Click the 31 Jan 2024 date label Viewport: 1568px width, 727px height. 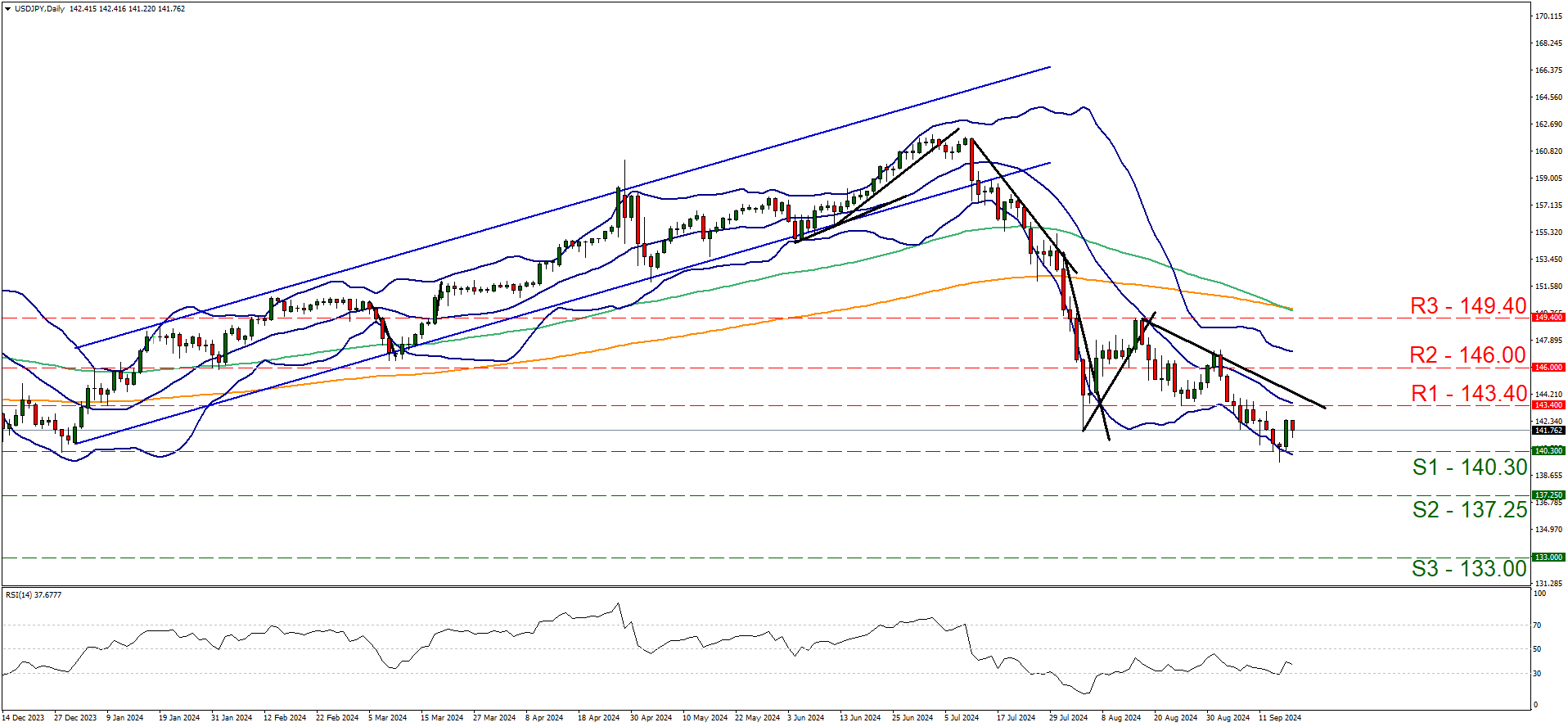click(232, 718)
